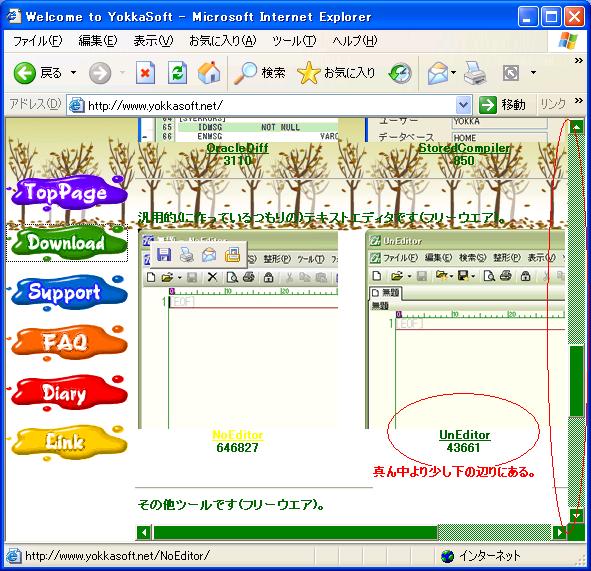
Task: Click the Internet zone globe icon
Action: tap(447, 556)
